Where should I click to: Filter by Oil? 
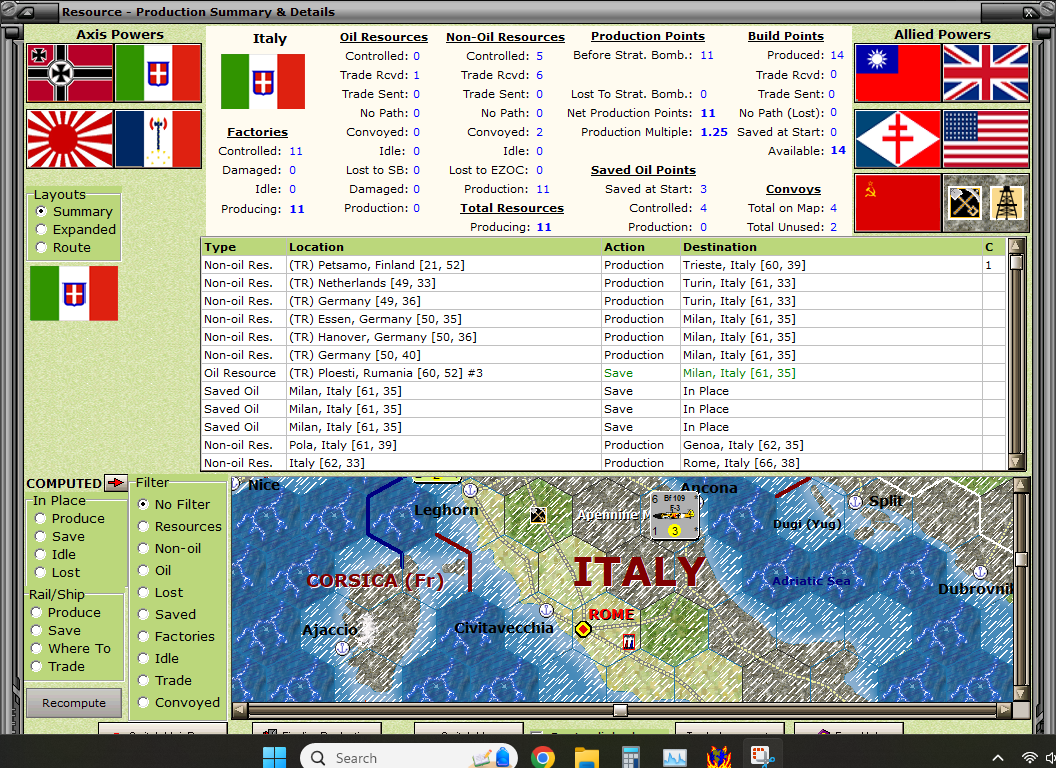pos(143,570)
